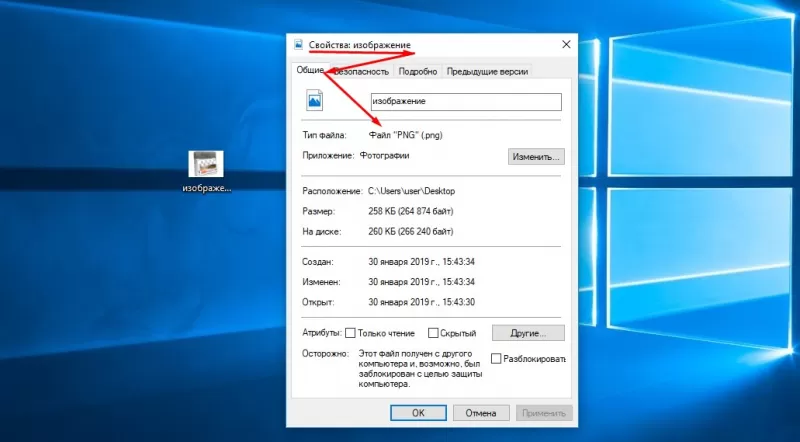This screenshot has width=800, height=442.
Task: Close the Свойства dialog with X
Action: click(x=566, y=44)
